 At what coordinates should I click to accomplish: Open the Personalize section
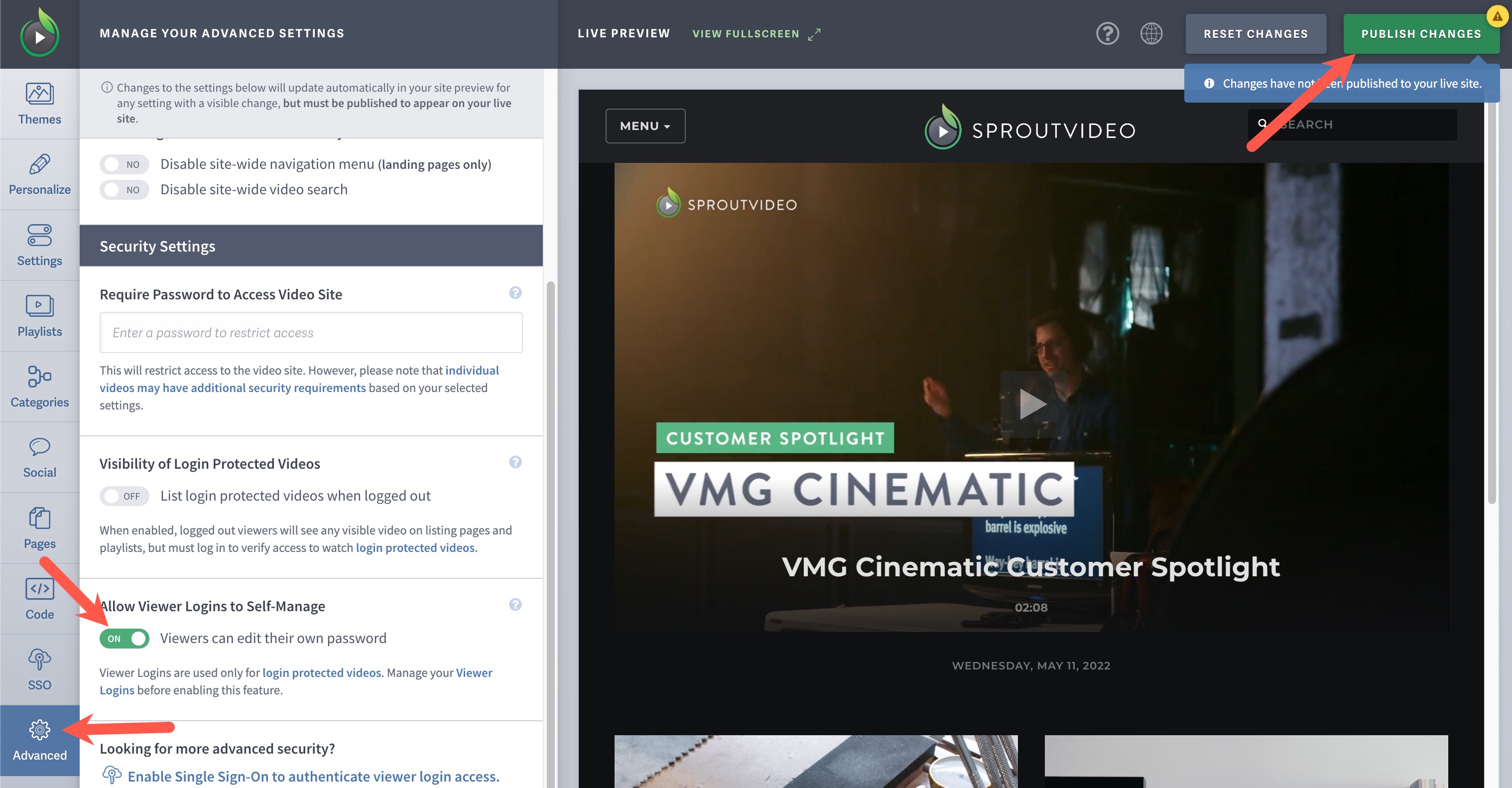coord(39,174)
